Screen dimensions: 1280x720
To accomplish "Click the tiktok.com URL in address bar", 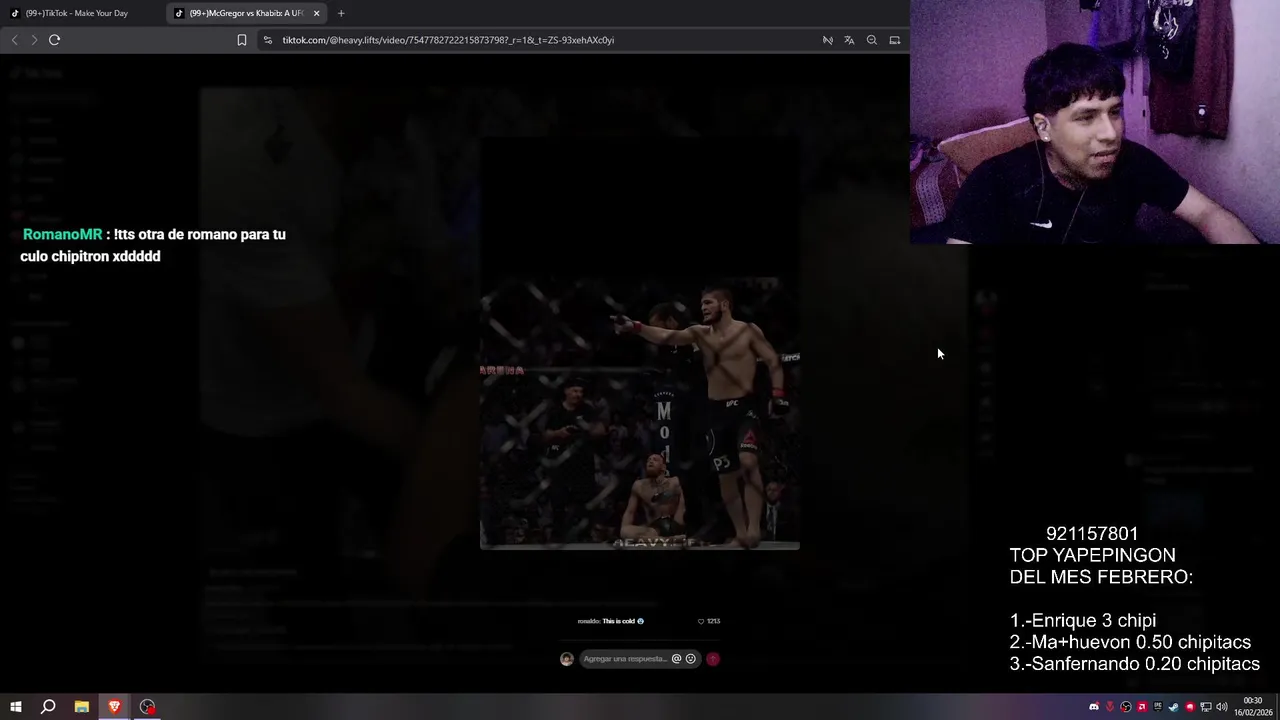I will point(448,40).
